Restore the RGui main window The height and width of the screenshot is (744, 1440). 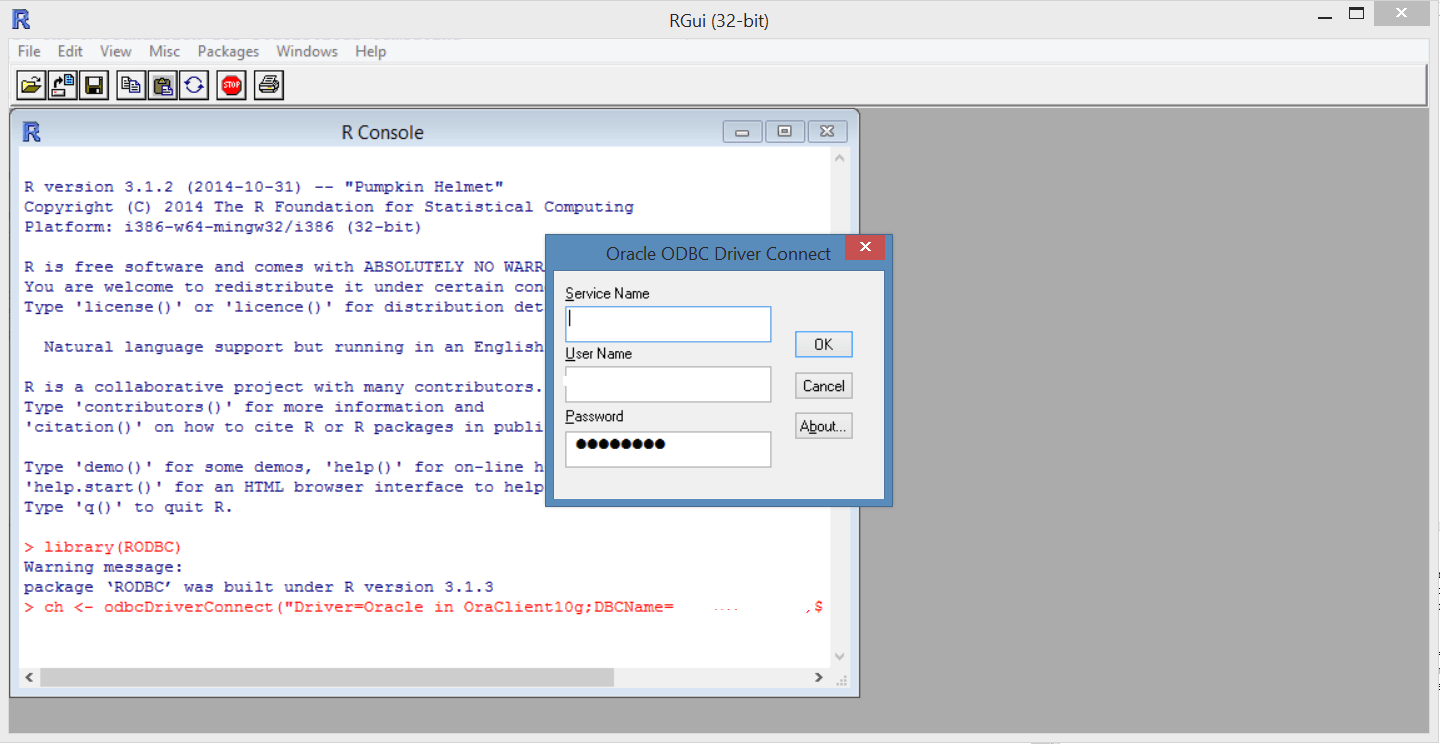point(1356,14)
